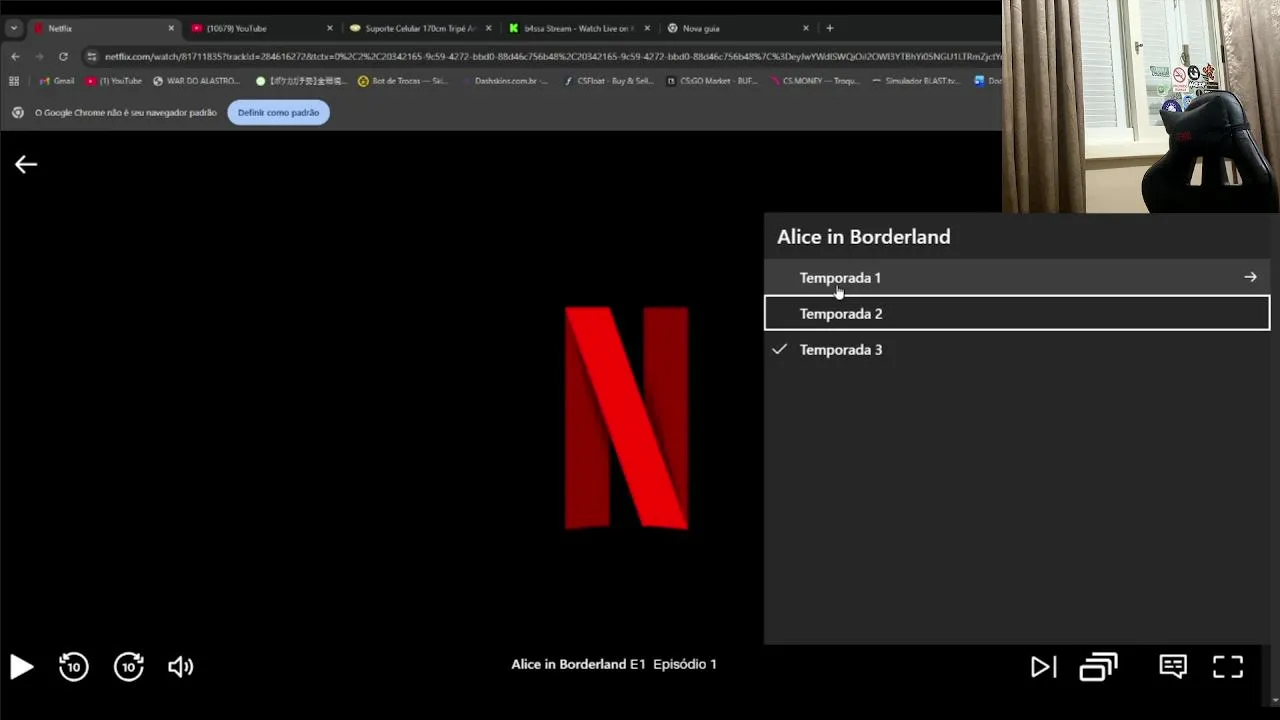View site information icon in address bar
Viewport: 1280px width, 720px height.
click(x=92, y=57)
